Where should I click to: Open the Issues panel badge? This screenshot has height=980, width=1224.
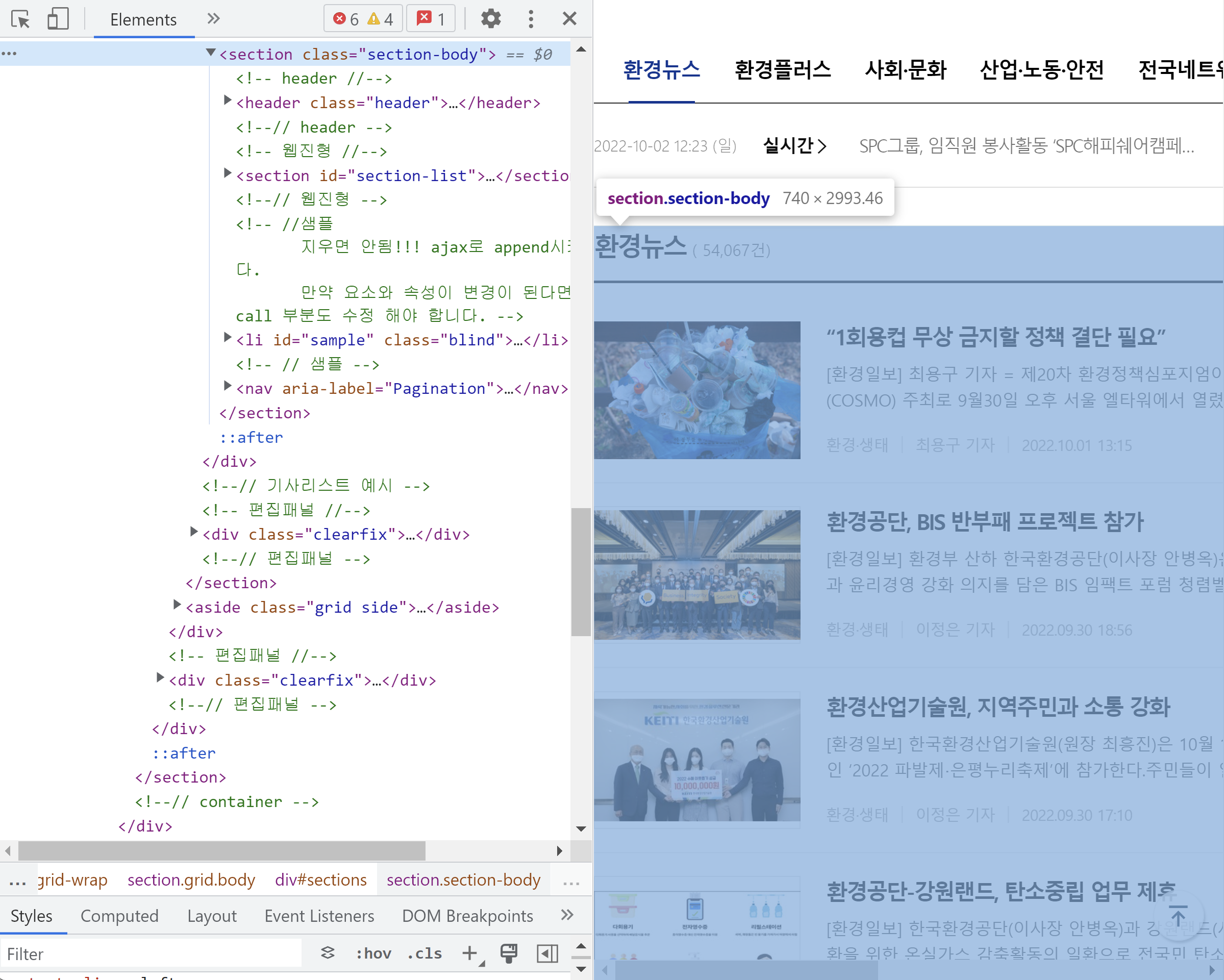[x=430, y=19]
